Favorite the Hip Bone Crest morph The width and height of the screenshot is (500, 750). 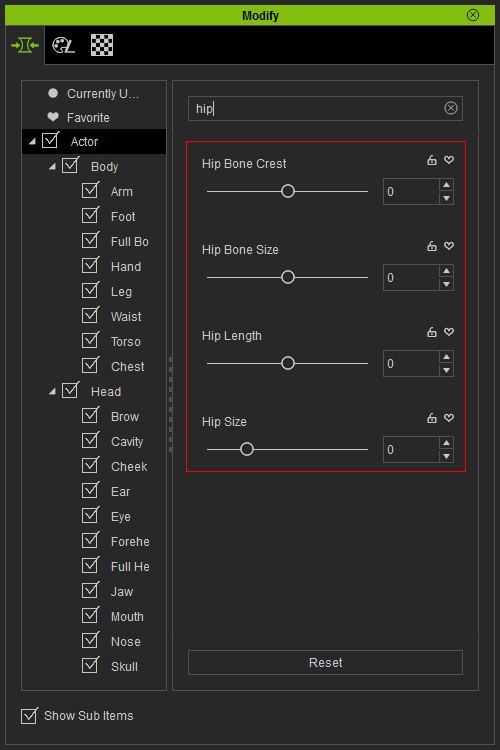(449, 160)
